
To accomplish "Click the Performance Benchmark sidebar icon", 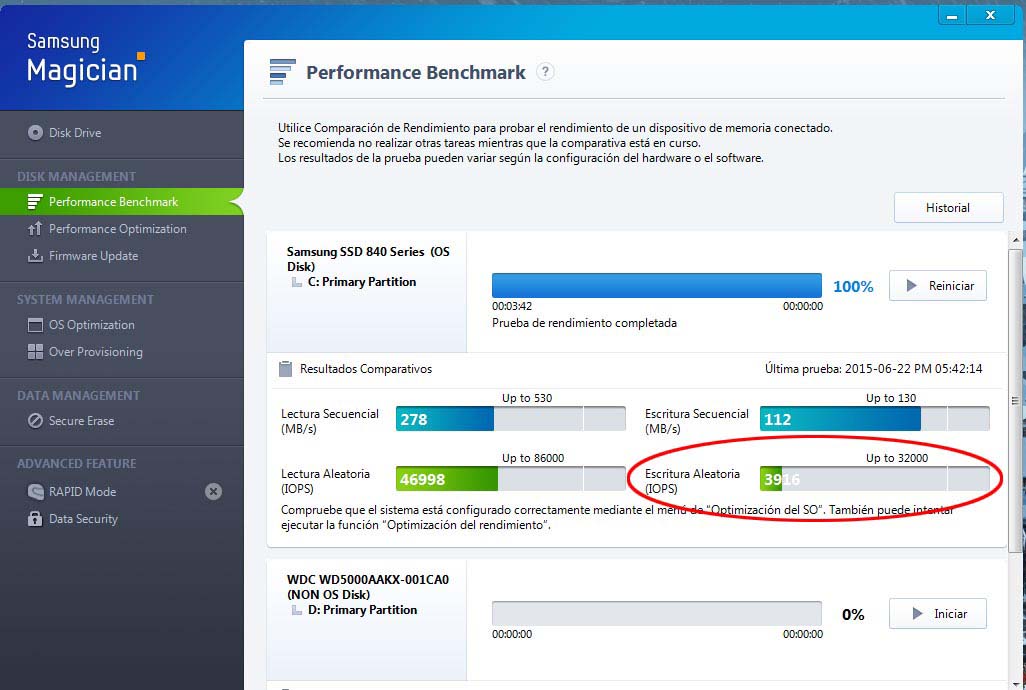I will pyautogui.click(x=35, y=201).
